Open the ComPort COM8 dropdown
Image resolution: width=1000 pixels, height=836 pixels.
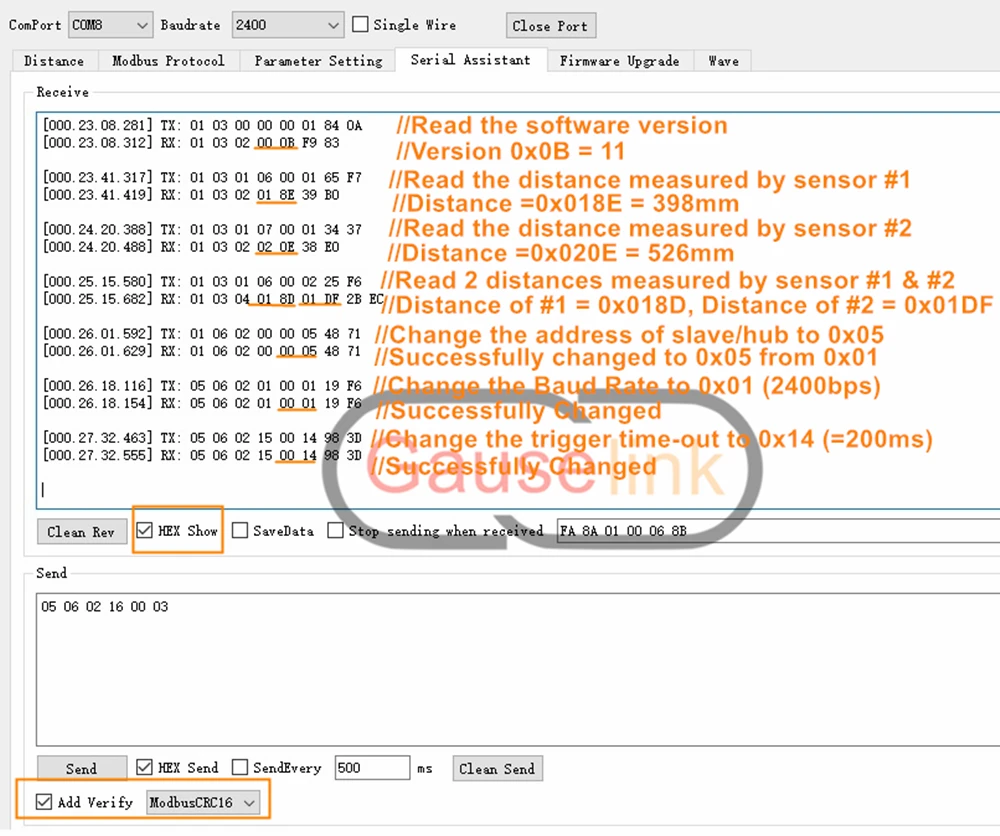(110, 25)
